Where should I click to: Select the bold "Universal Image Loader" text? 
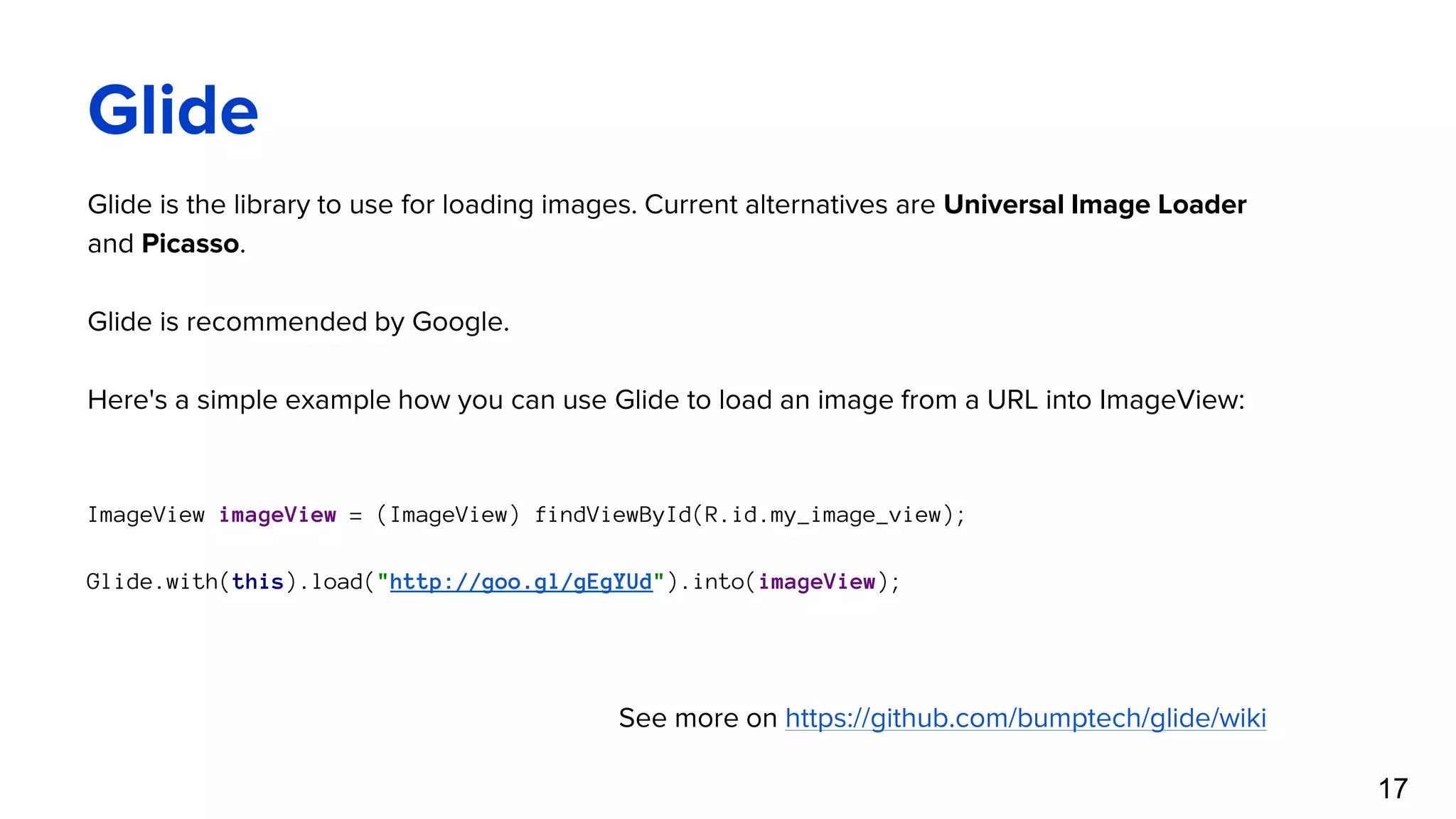coord(1094,205)
